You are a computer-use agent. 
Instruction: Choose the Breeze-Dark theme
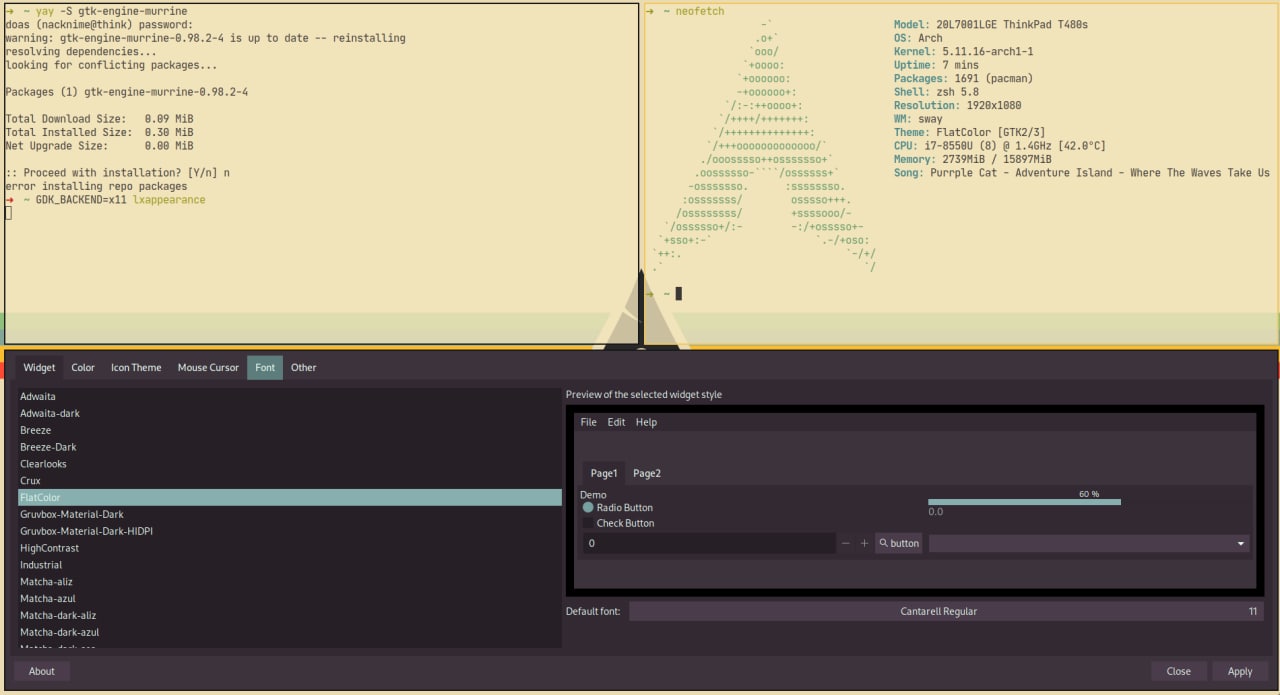click(290, 447)
